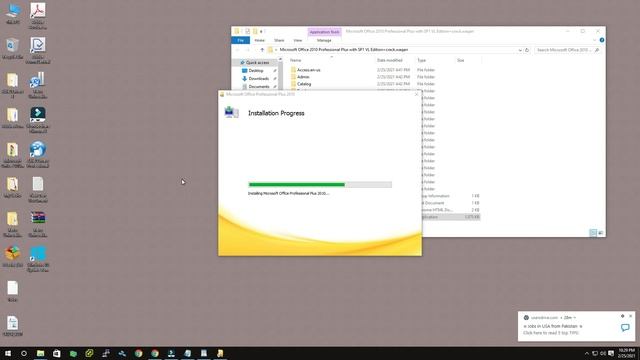The height and width of the screenshot is (360, 640).
Task: Switch to Office setup taskbar icon
Action: (220, 353)
